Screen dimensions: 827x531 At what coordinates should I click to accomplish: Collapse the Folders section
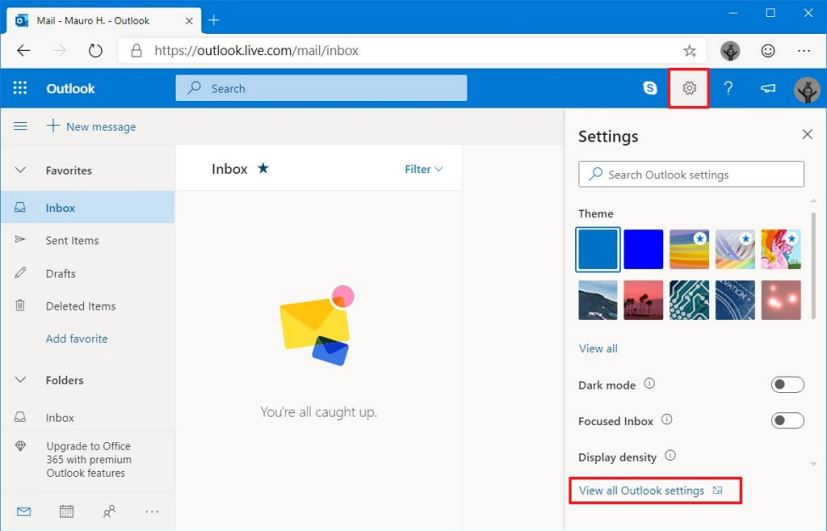(21, 380)
